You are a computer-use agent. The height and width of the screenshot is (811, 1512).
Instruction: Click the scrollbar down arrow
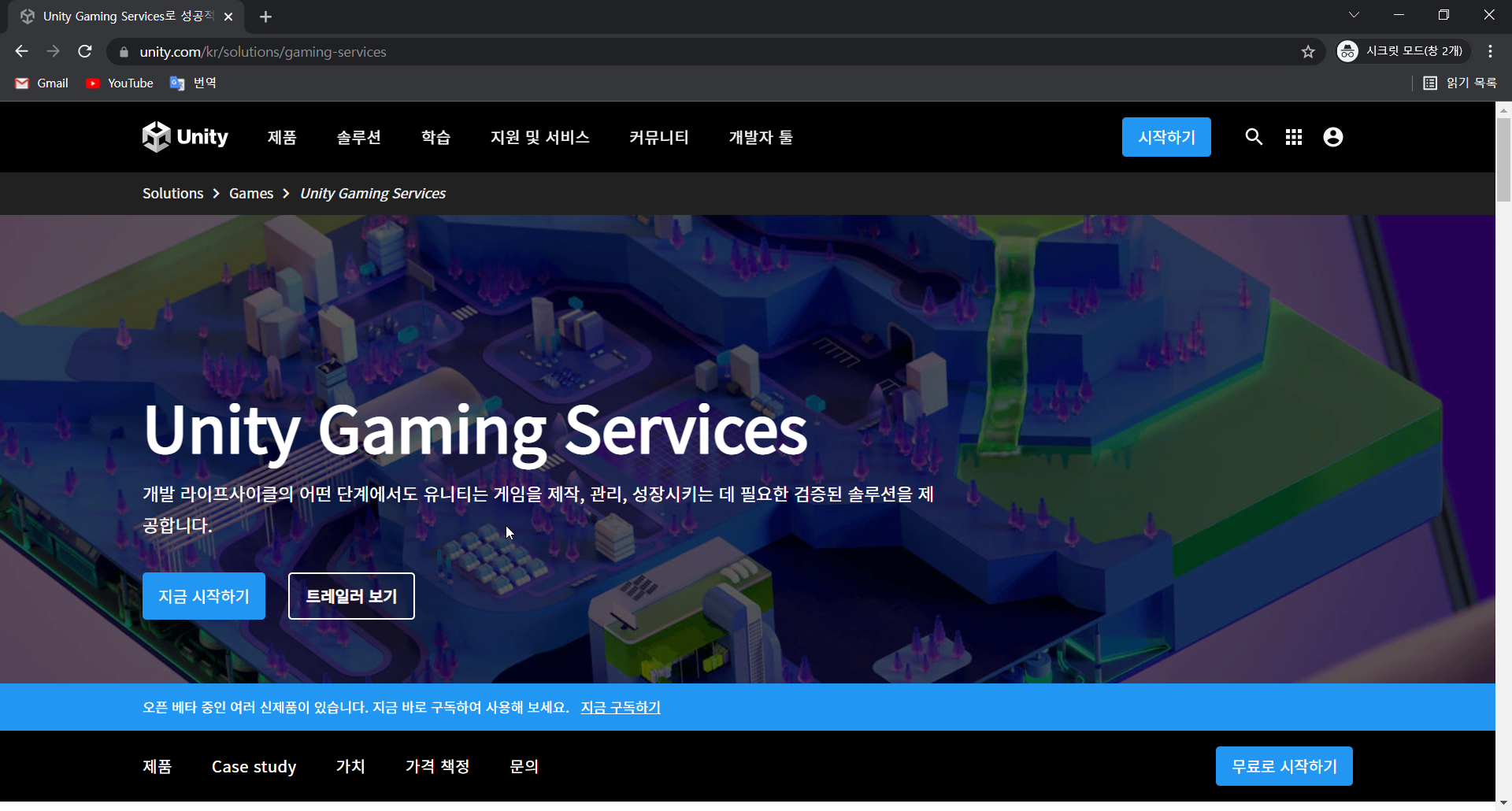pos(1503,803)
